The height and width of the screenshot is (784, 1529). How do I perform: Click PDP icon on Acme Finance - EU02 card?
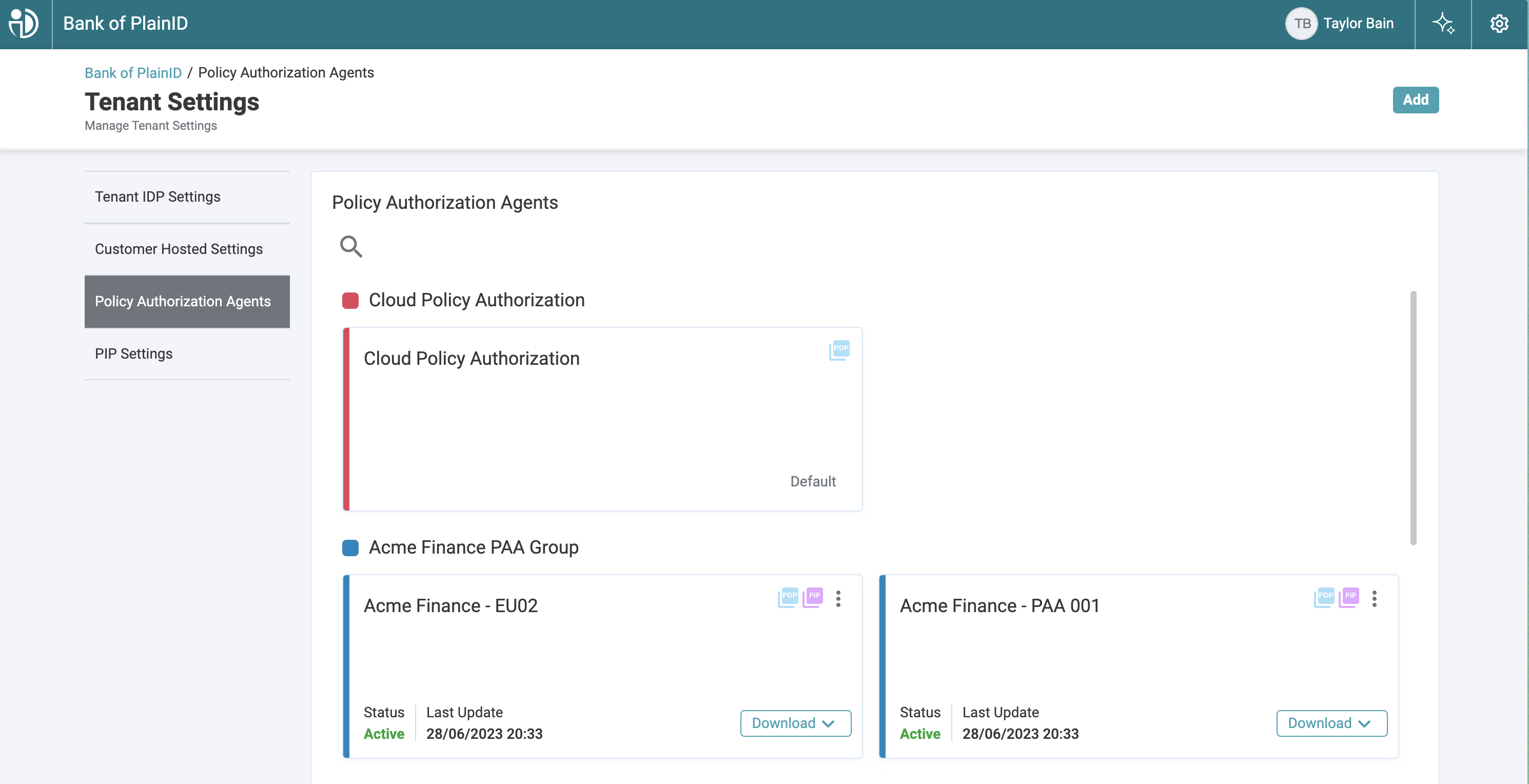tap(788, 597)
